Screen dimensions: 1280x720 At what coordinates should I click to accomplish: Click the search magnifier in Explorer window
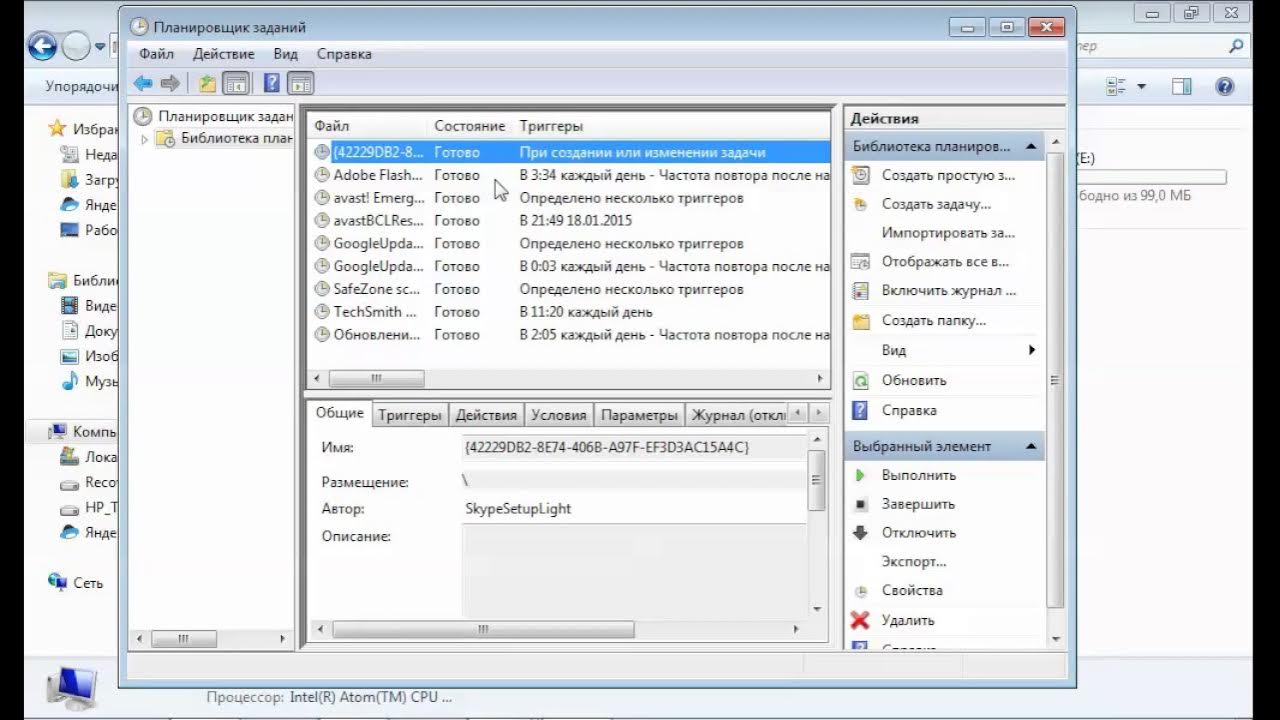(1236, 46)
